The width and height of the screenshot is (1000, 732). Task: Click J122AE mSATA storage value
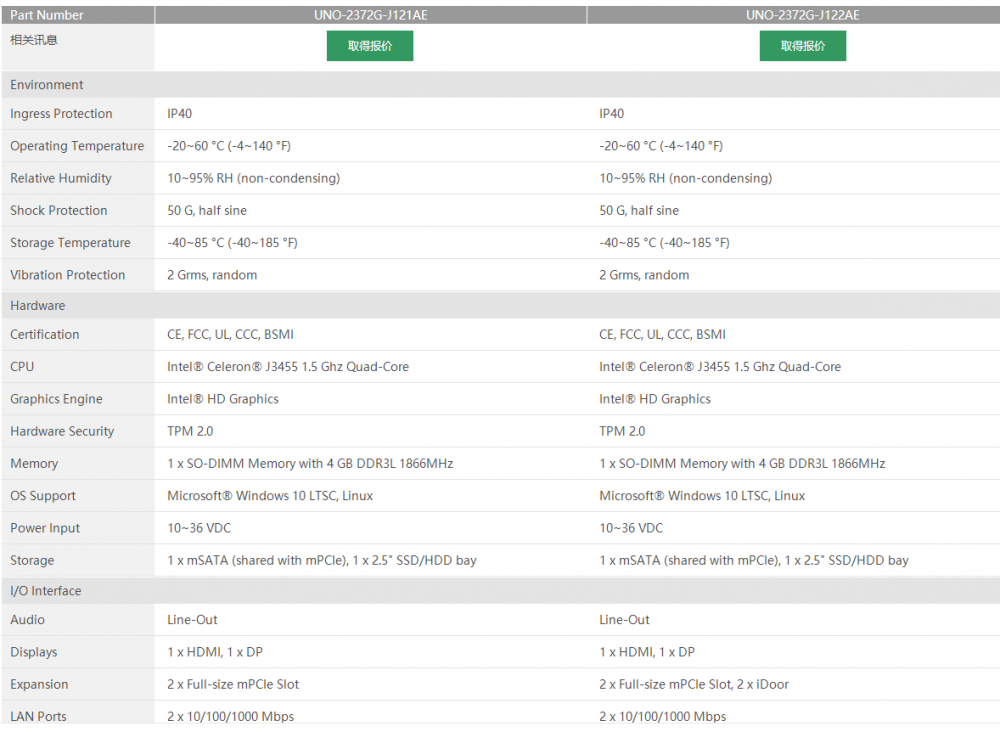click(754, 560)
